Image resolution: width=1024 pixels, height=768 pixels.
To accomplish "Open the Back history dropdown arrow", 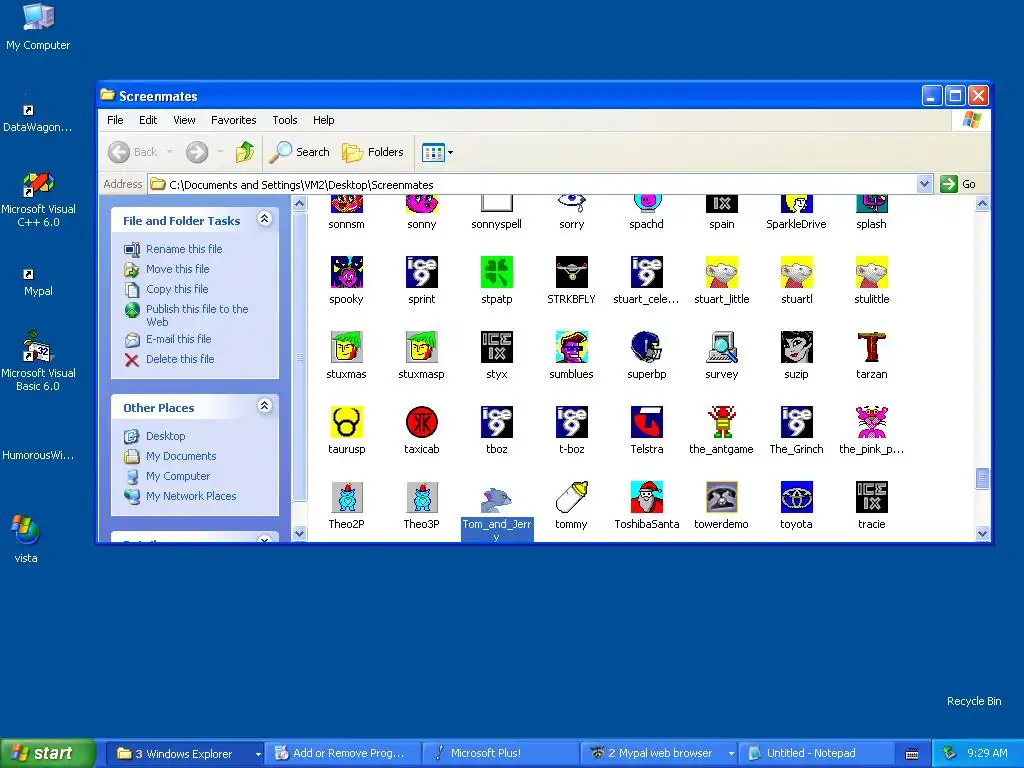I will 169,152.
